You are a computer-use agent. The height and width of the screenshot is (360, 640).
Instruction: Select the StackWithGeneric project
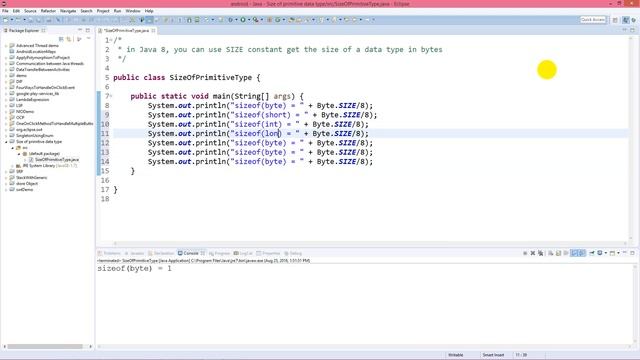click(31, 178)
